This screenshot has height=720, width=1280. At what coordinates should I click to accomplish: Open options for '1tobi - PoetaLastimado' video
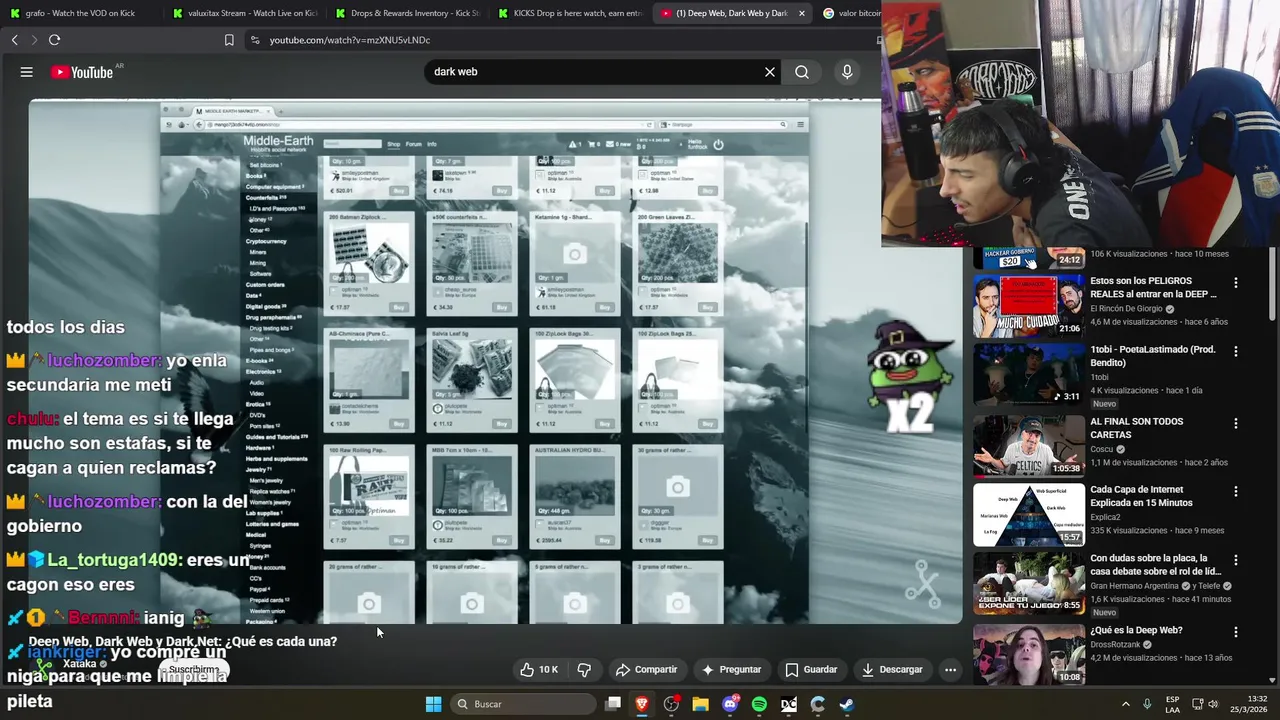tap(1236, 351)
